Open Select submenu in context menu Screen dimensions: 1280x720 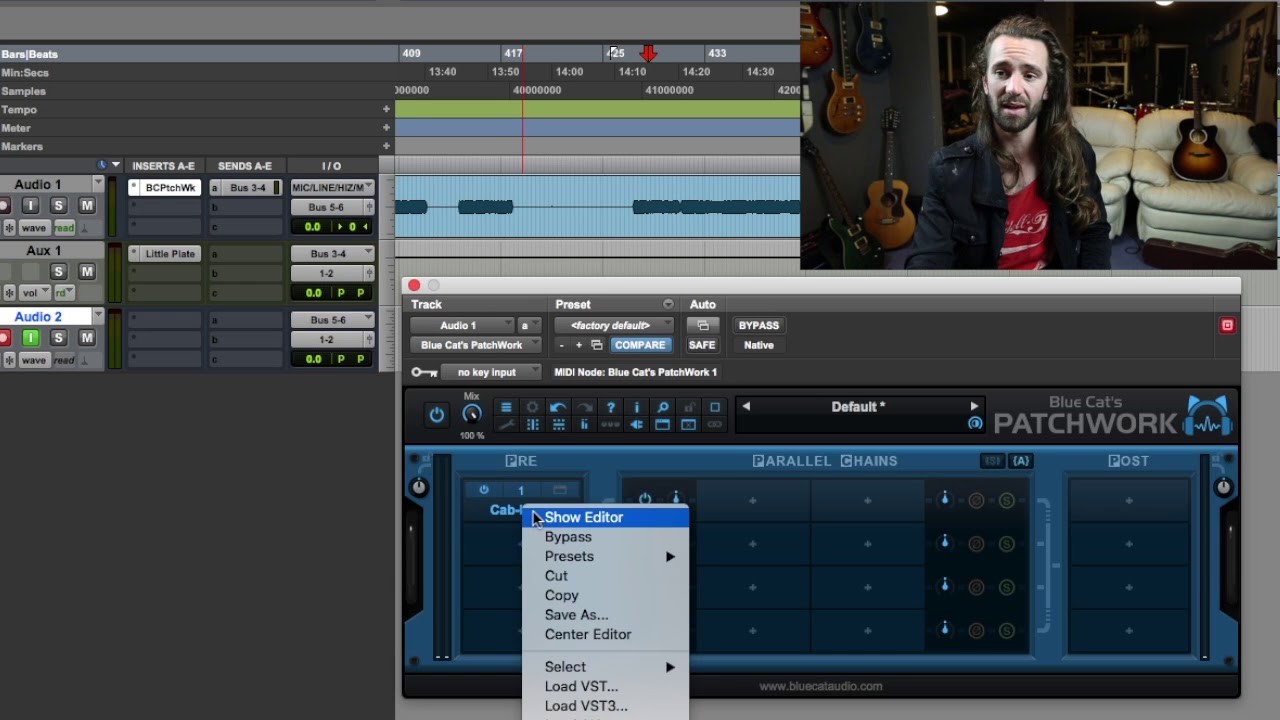click(606, 667)
